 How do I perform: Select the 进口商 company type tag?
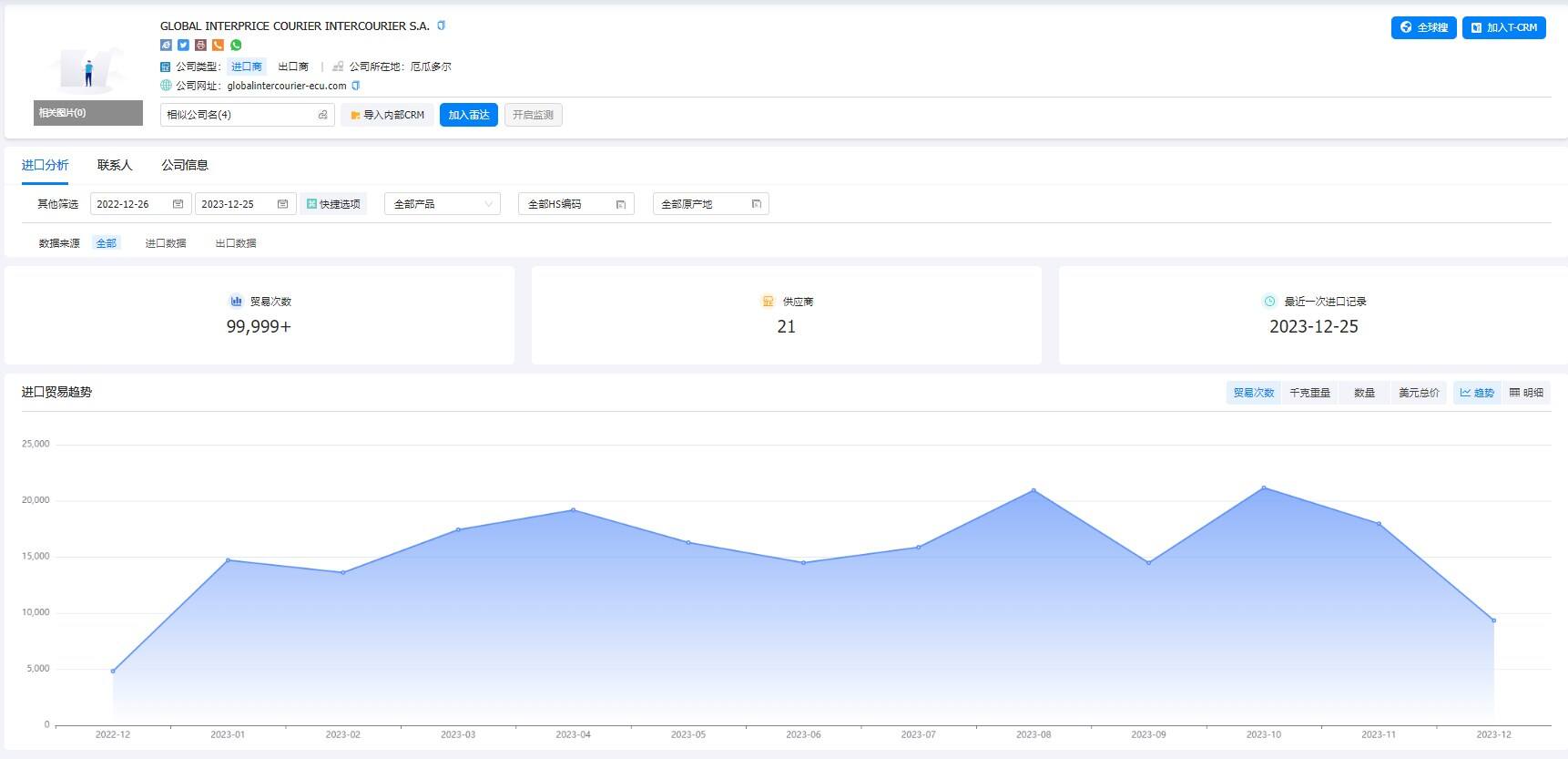[x=247, y=67]
